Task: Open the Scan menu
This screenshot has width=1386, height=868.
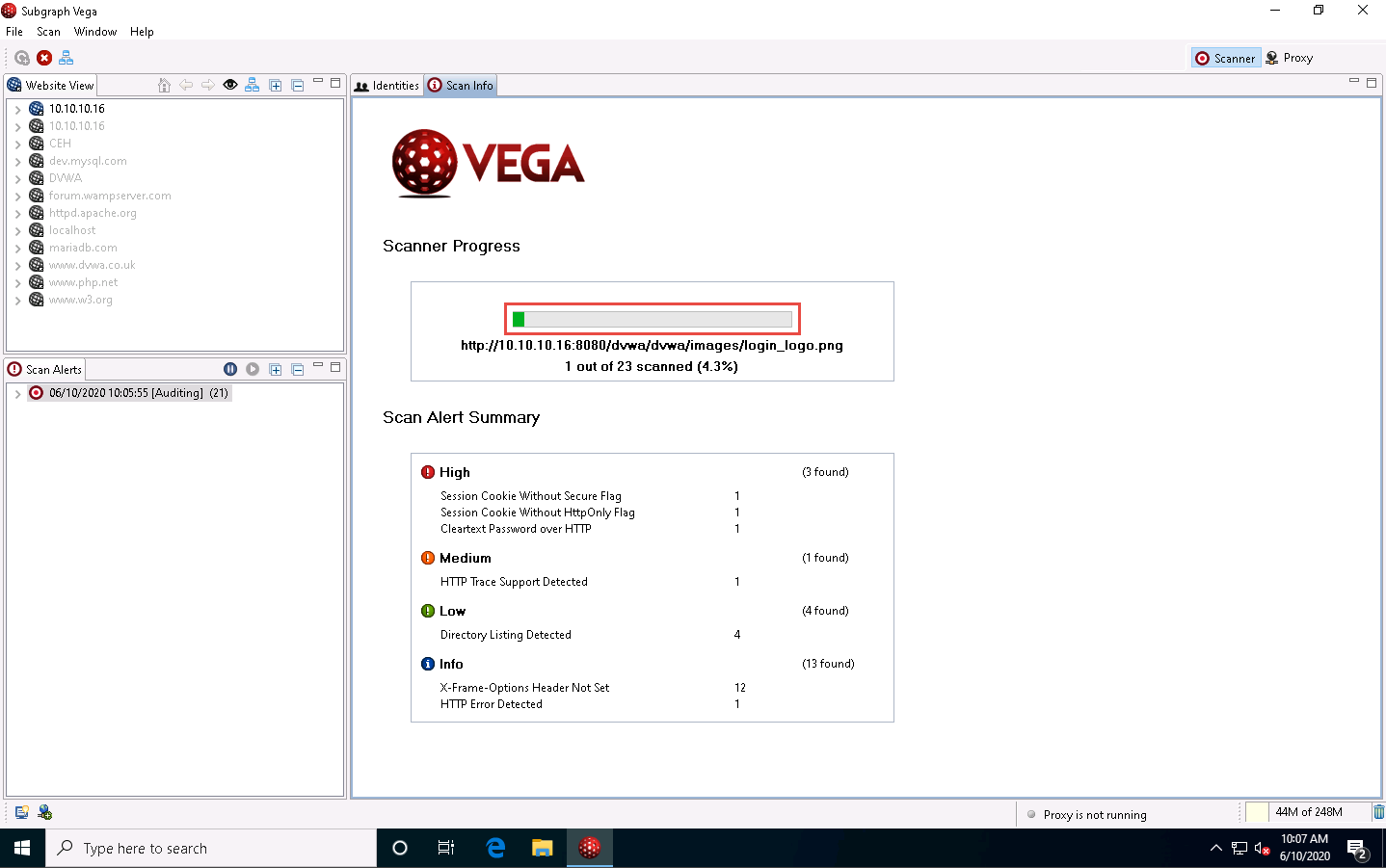Action: (x=48, y=32)
